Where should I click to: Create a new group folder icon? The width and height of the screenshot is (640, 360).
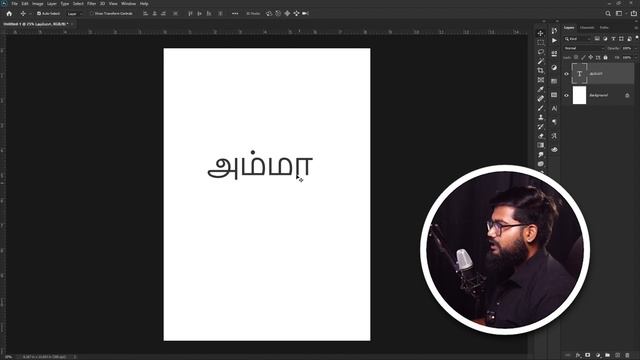point(608,356)
